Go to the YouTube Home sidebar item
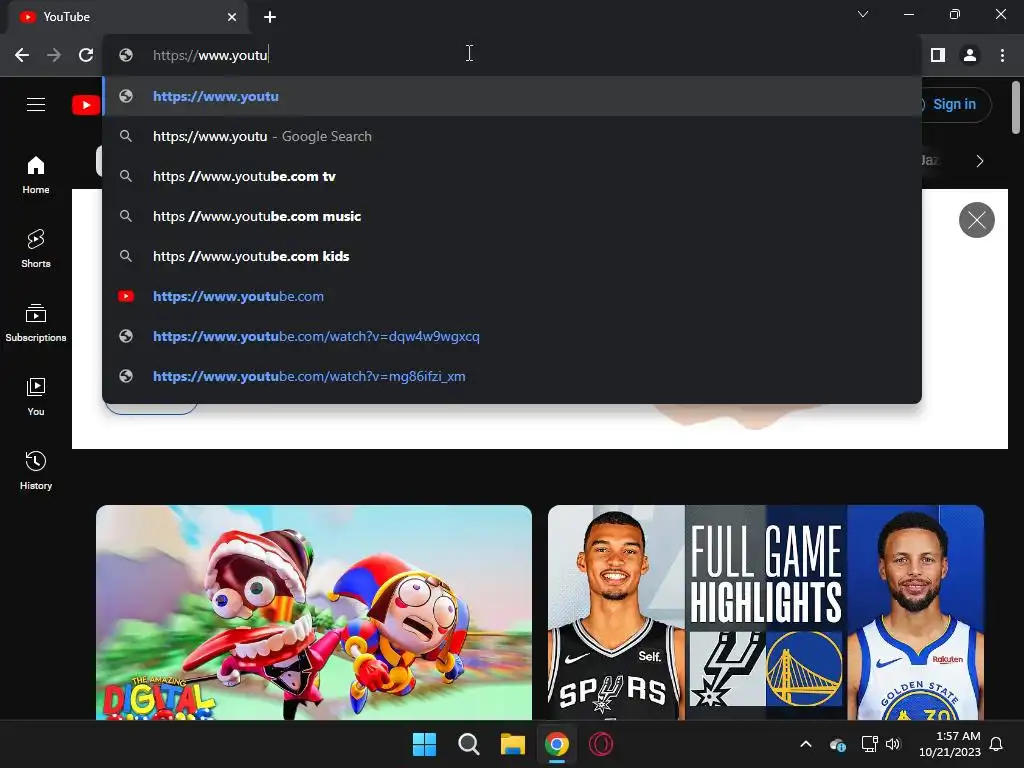The height and width of the screenshot is (768, 1024). [36, 175]
